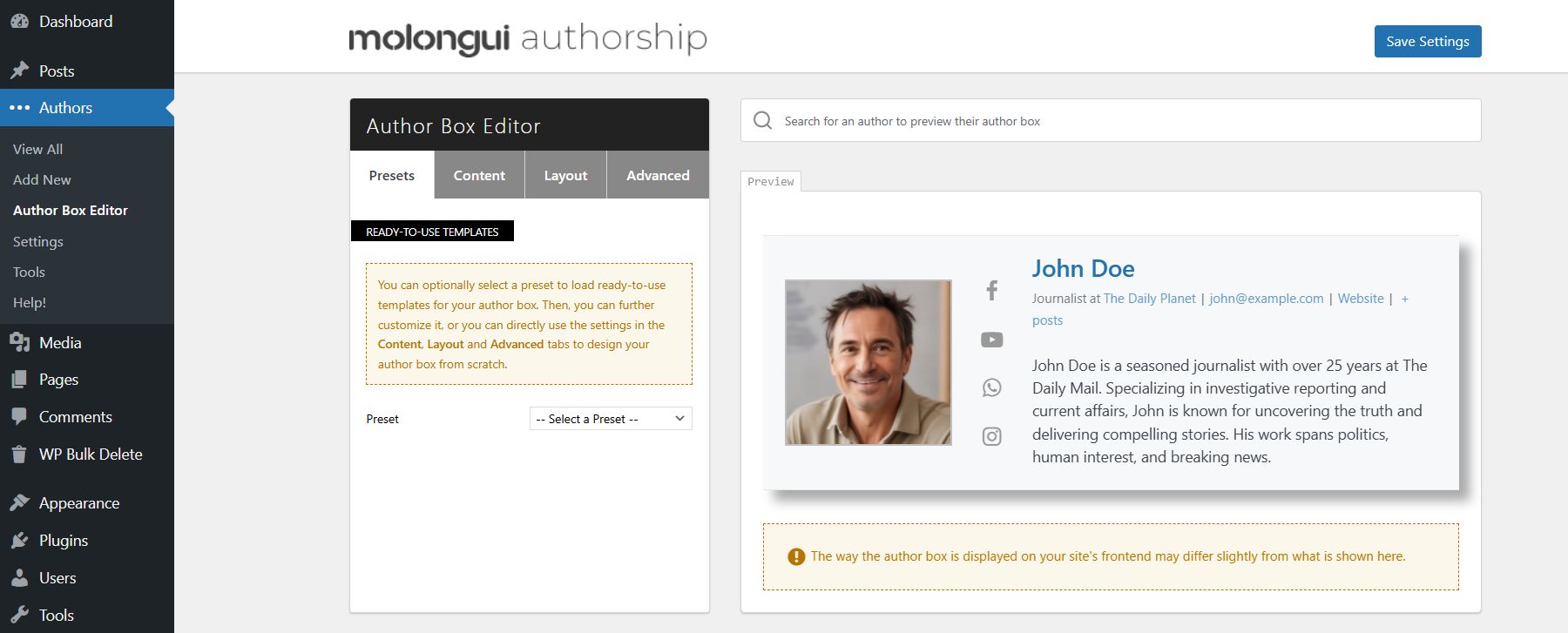The height and width of the screenshot is (633, 1568).
Task: Click the Facebook icon in author box
Action: [991, 291]
